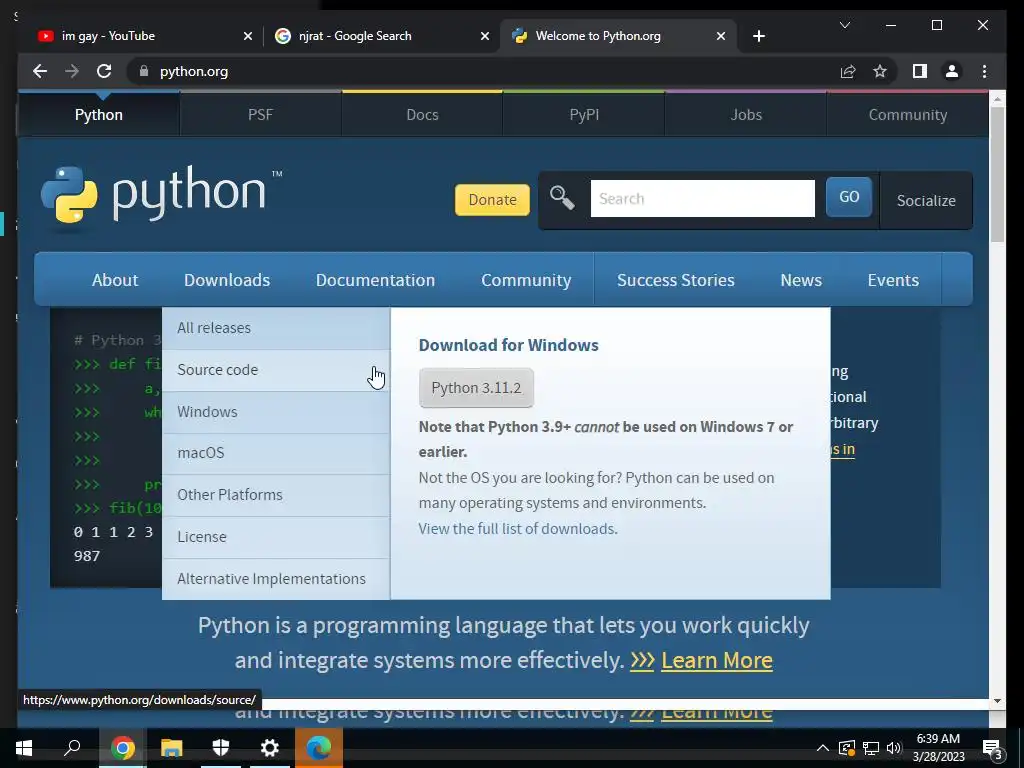Viewport: 1024px width, 768px height.
Task: Open the Success Stories menu
Action: [675, 280]
